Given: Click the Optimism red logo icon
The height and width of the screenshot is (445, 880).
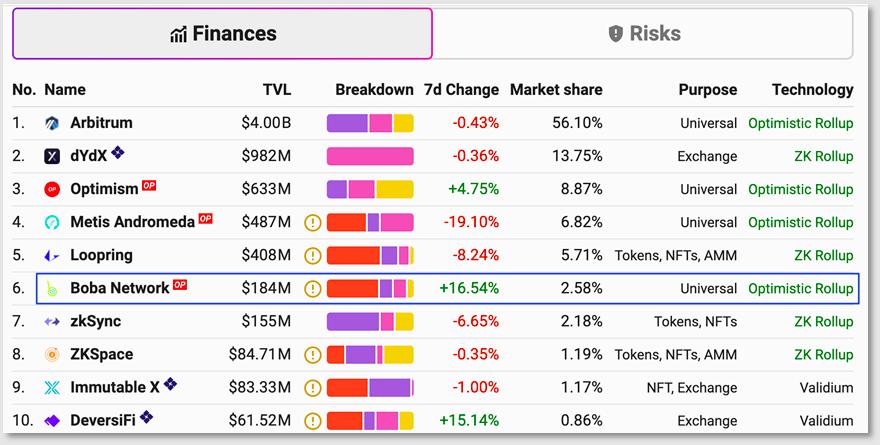Looking at the screenshot, I should pos(53,189).
